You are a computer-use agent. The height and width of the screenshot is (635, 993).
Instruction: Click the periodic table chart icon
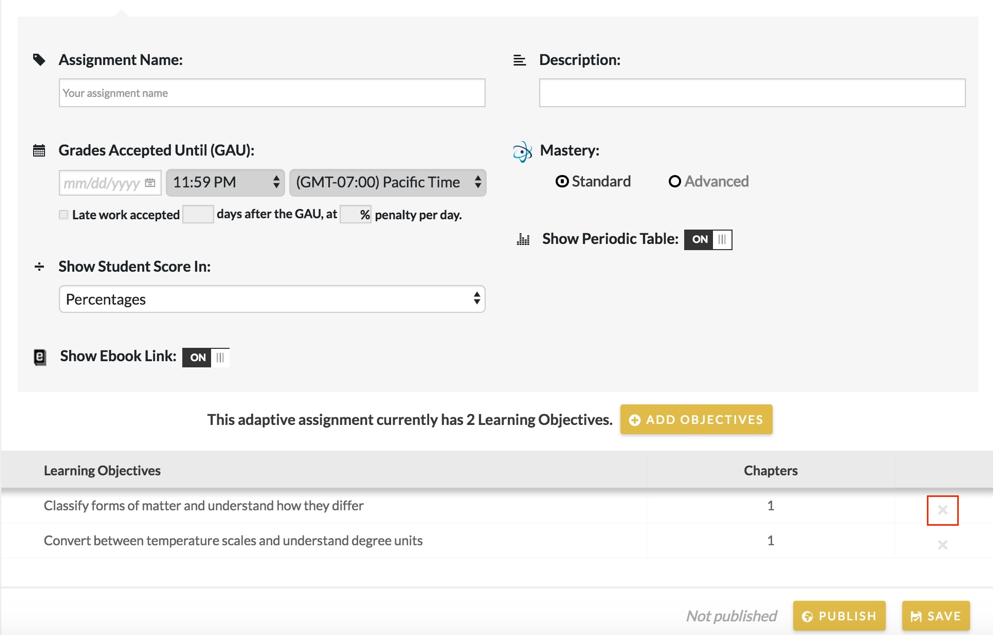523,240
